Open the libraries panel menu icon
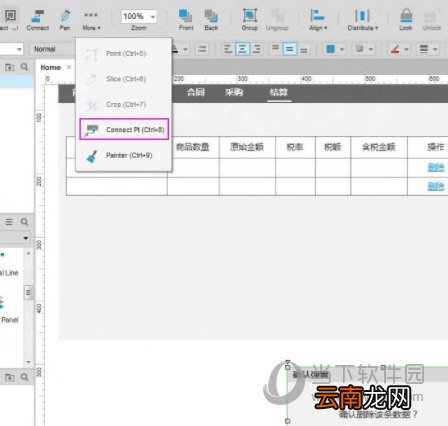The image size is (448, 426). click(x=9, y=222)
